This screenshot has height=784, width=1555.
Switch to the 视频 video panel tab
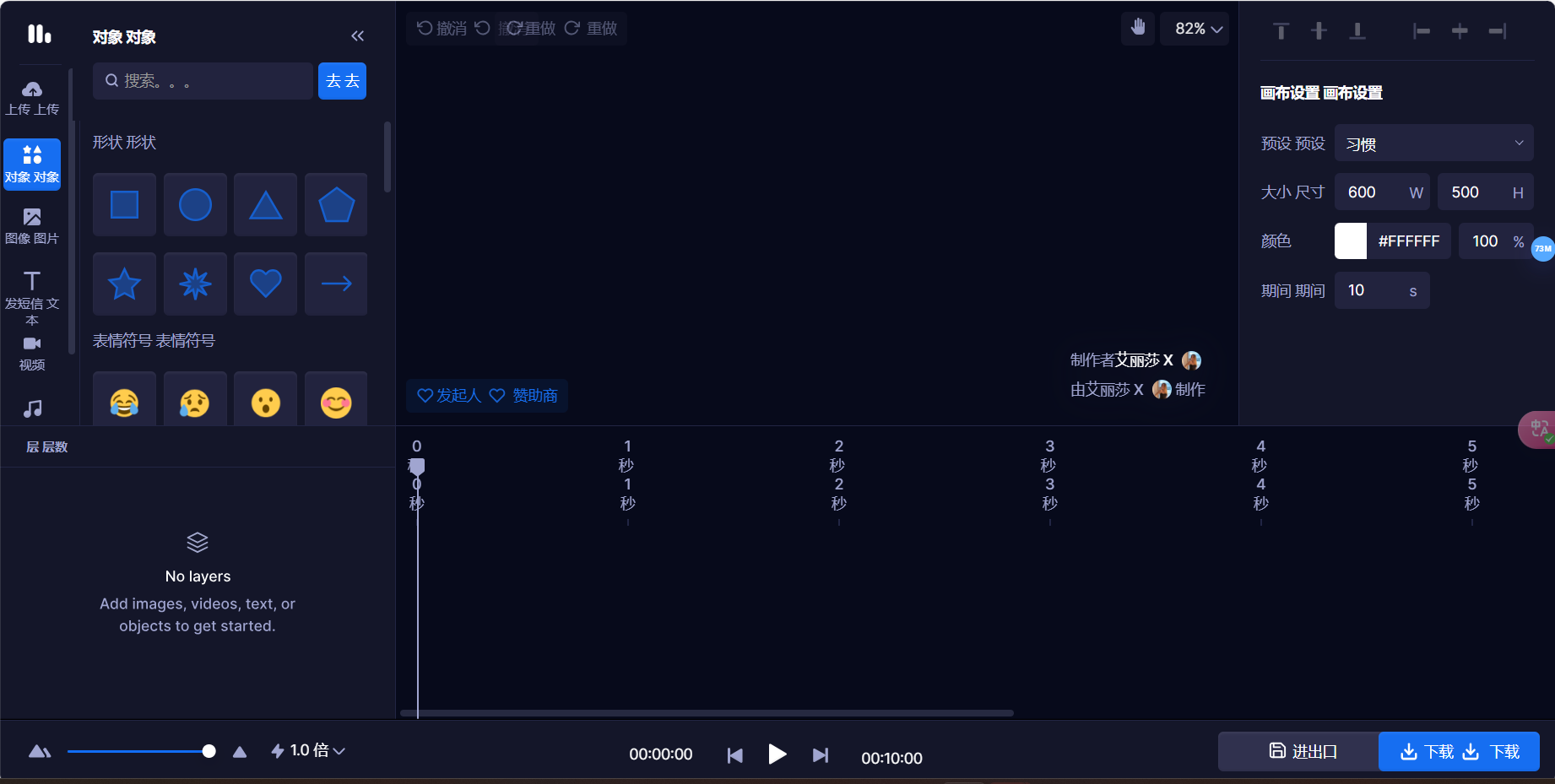(x=32, y=352)
